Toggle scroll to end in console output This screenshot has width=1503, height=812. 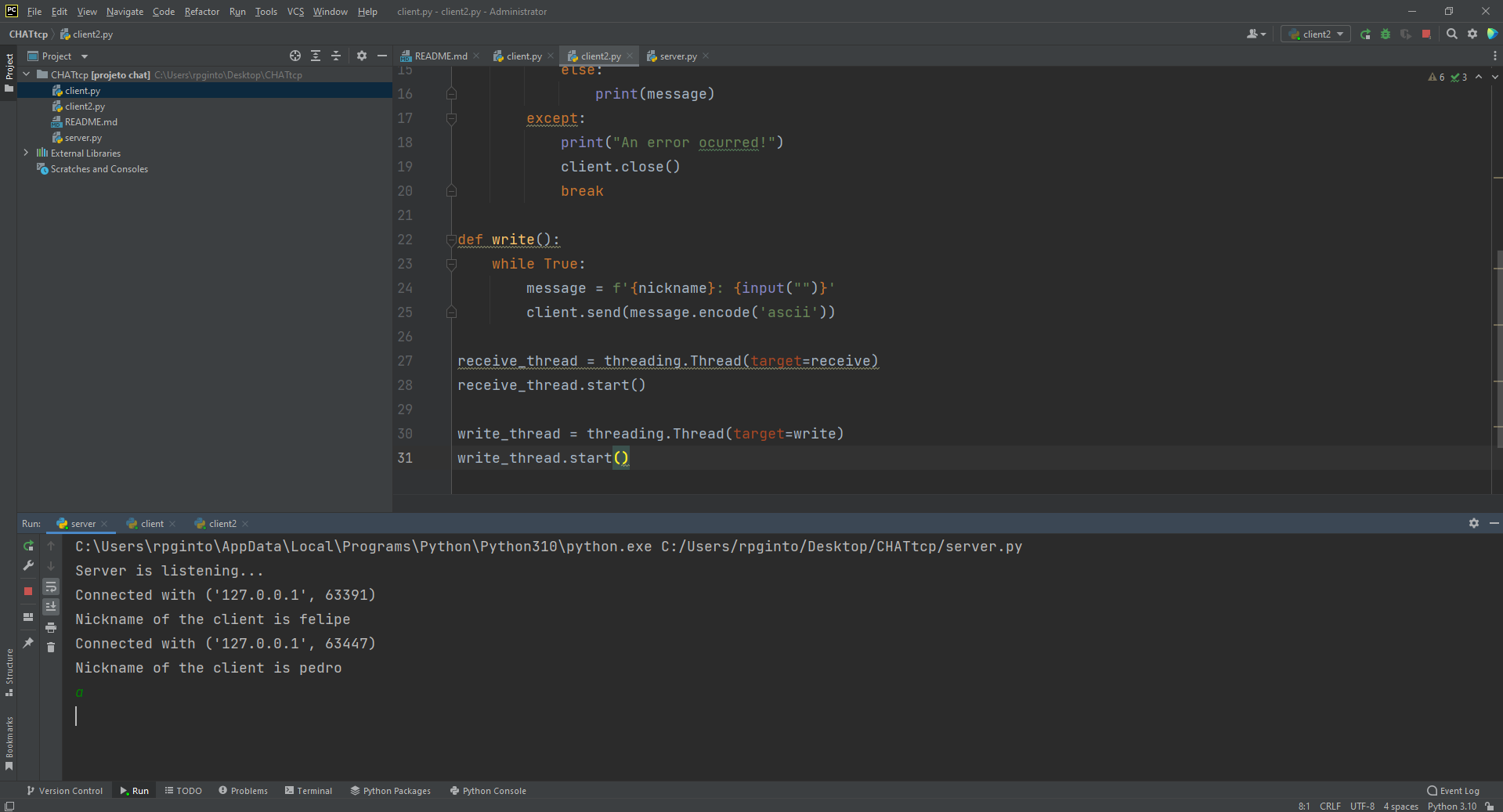pyautogui.click(x=52, y=606)
